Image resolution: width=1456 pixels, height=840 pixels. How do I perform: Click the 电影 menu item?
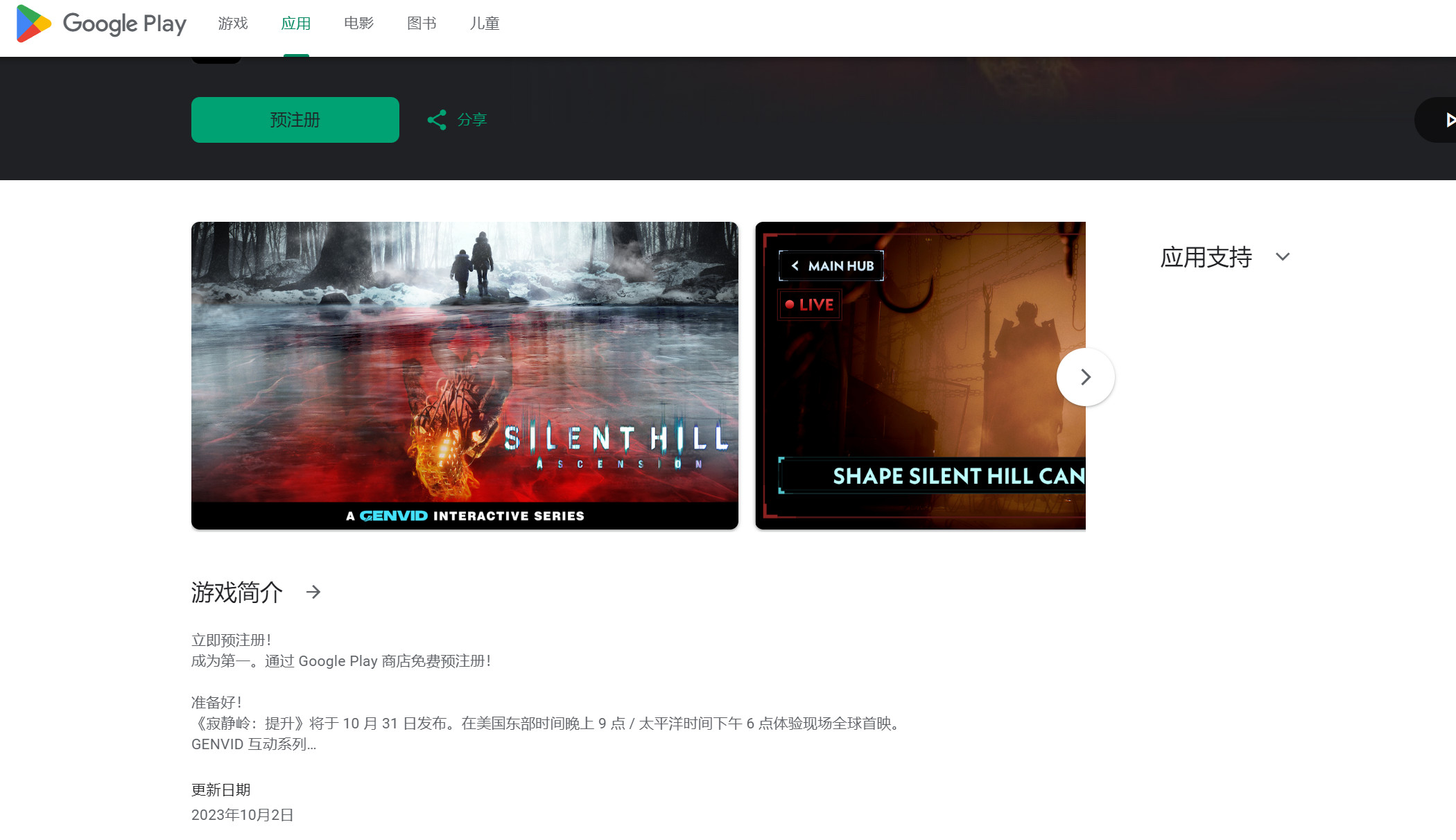[x=358, y=23]
